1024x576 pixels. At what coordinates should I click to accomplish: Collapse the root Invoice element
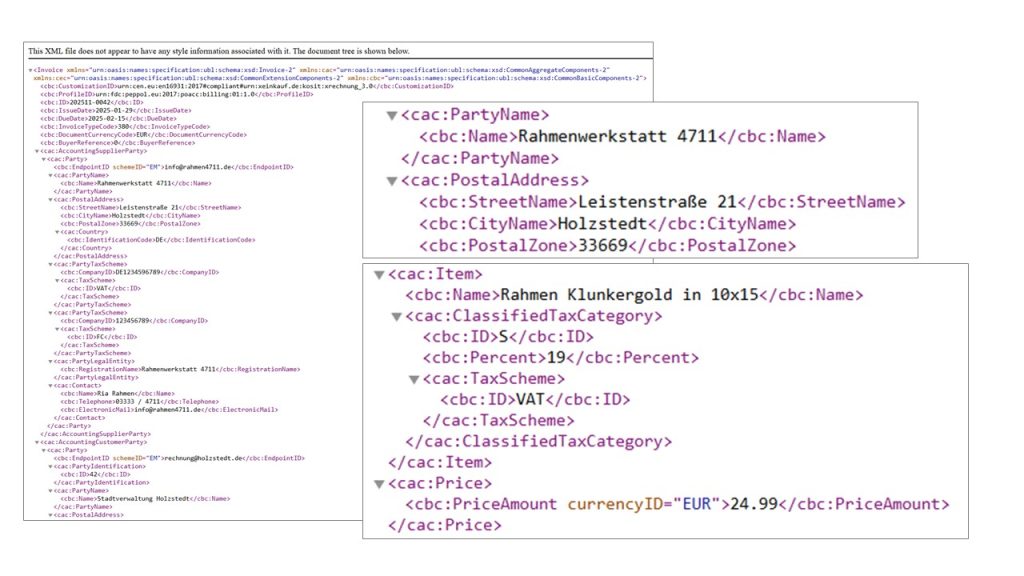point(30,69)
